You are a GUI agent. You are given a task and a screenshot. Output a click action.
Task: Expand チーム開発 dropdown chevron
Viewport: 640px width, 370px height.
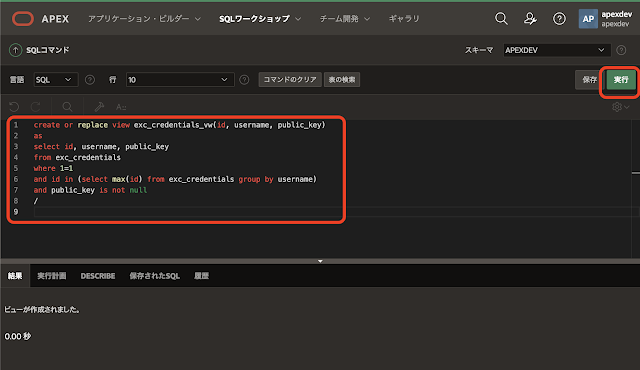(367, 19)
